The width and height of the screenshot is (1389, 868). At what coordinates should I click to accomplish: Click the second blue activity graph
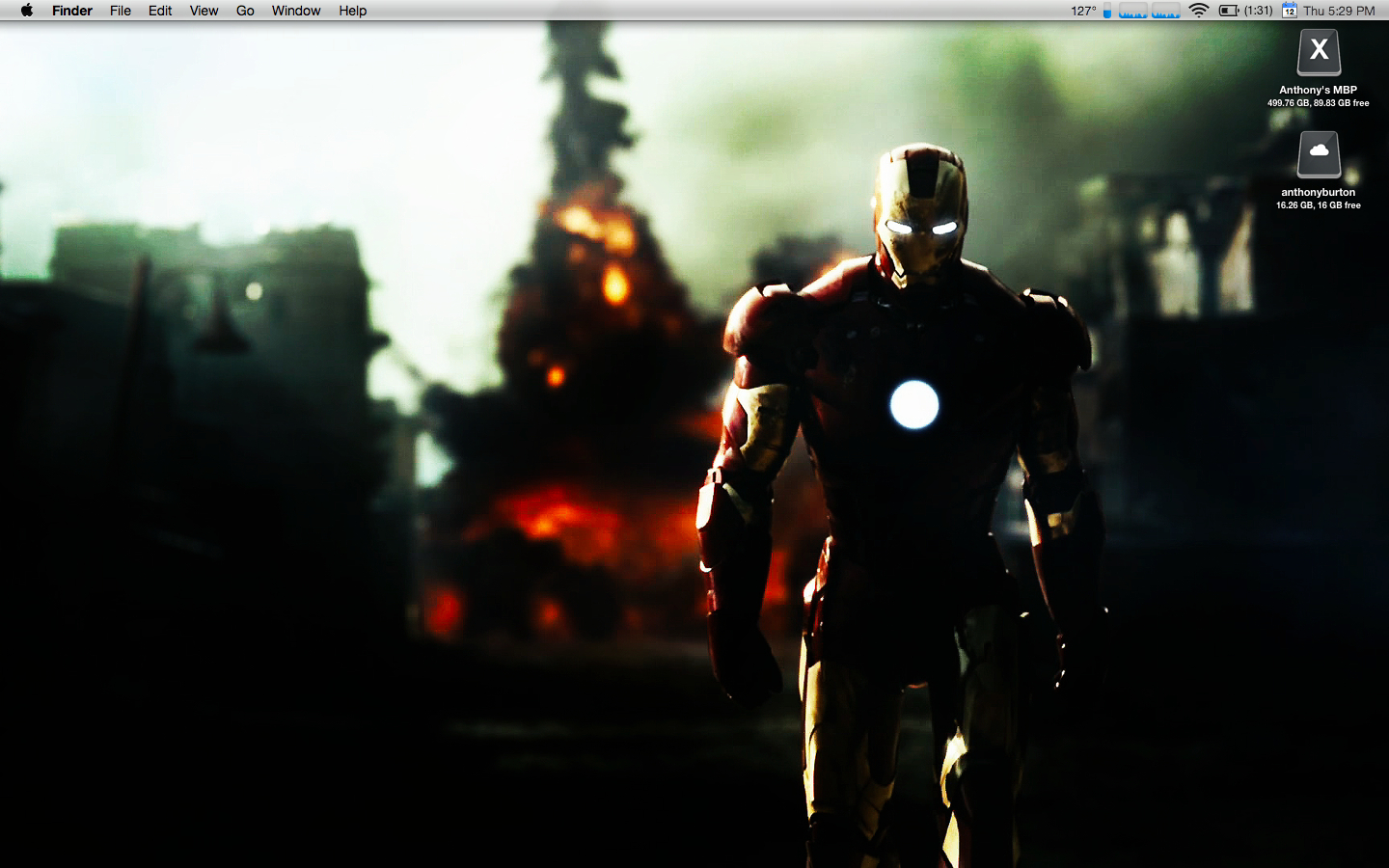pyautogui.click(x=1166, y=11)
